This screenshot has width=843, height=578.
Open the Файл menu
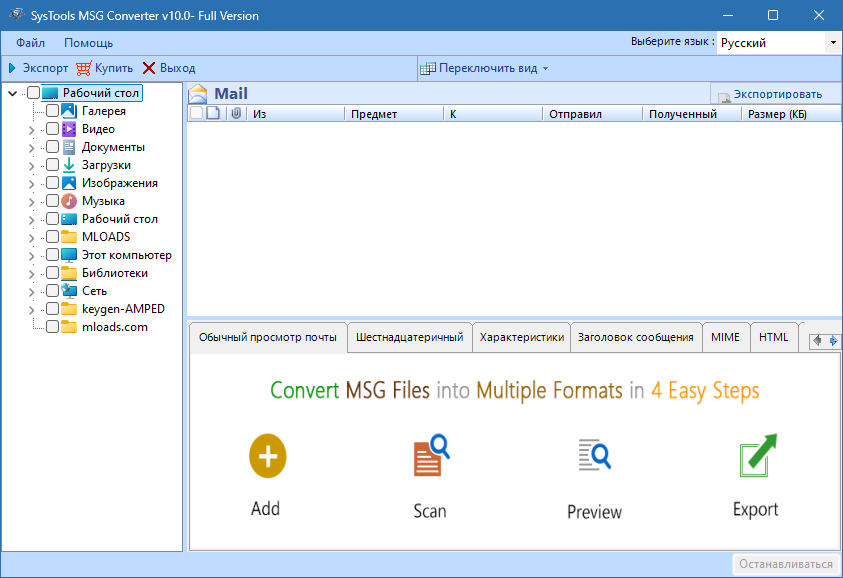click(x=30, y=43)
